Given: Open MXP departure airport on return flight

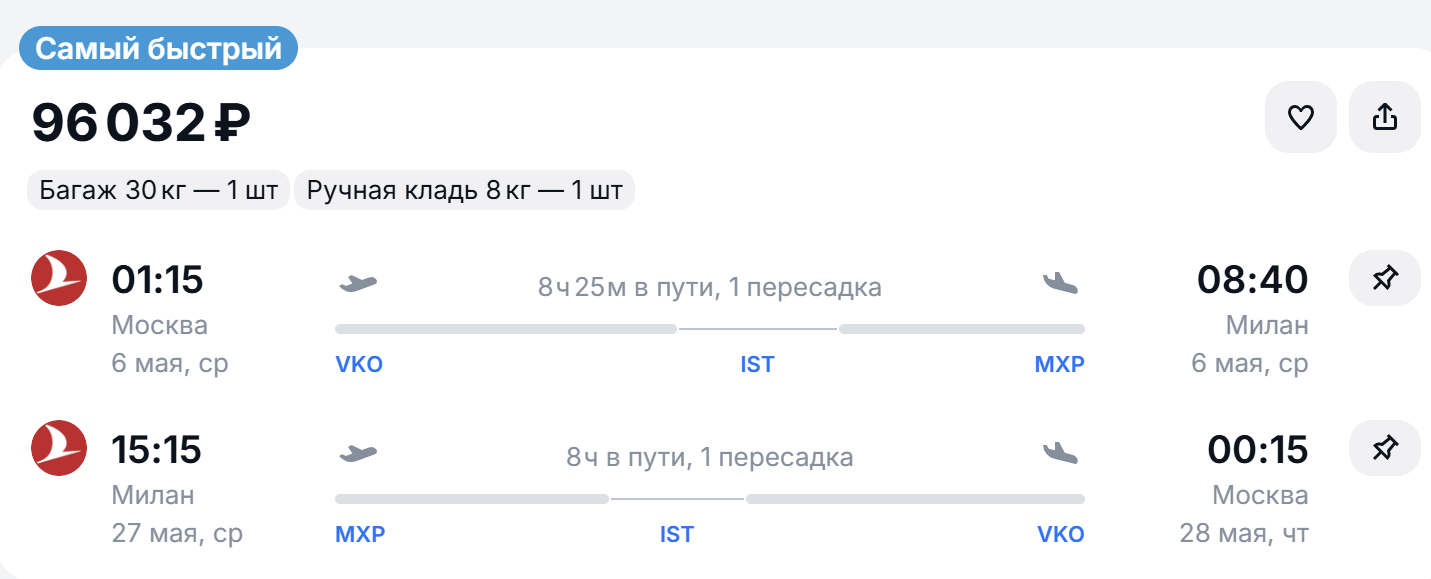Looking at the screenshot, I should tap(360, 535).
